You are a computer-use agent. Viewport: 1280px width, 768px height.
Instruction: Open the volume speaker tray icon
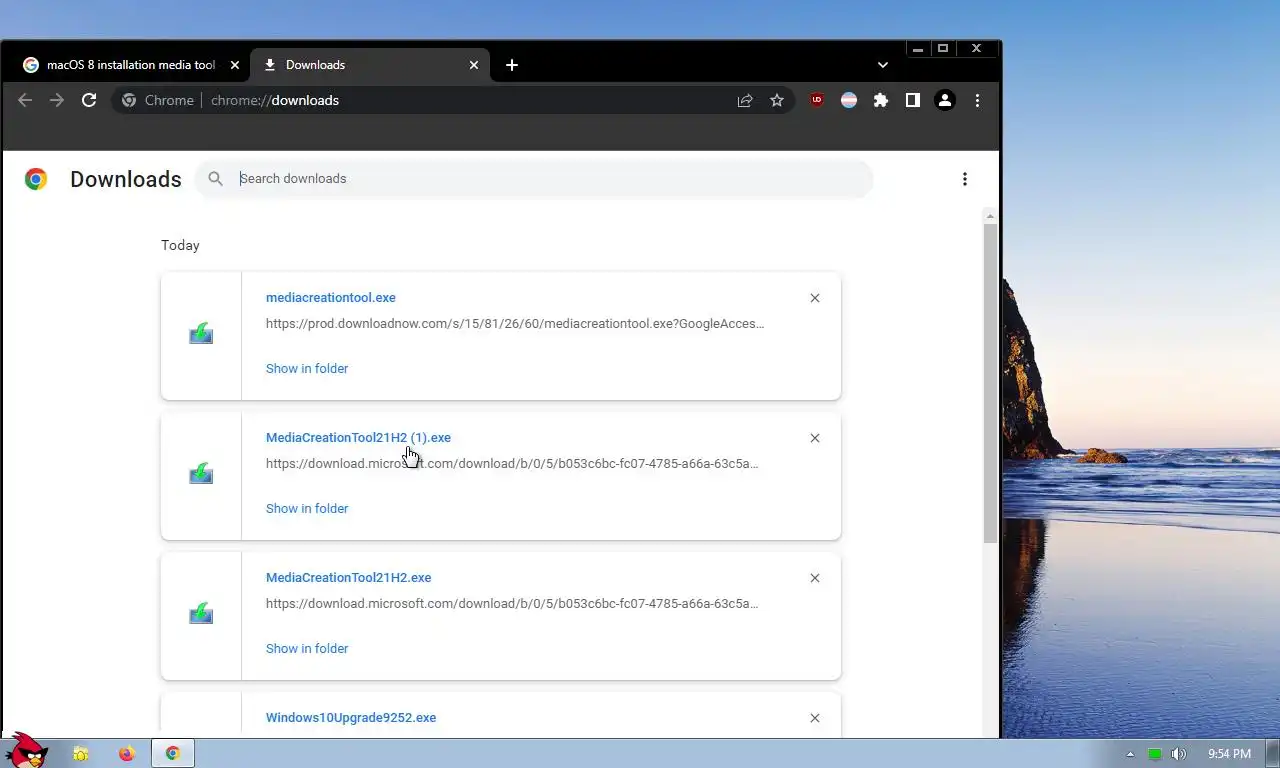click(x=1179, y=754)
